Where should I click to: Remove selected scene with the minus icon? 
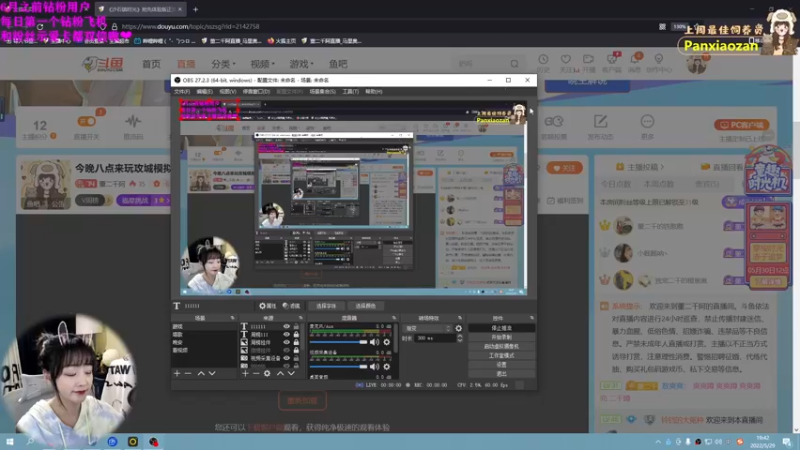[188, 373]
